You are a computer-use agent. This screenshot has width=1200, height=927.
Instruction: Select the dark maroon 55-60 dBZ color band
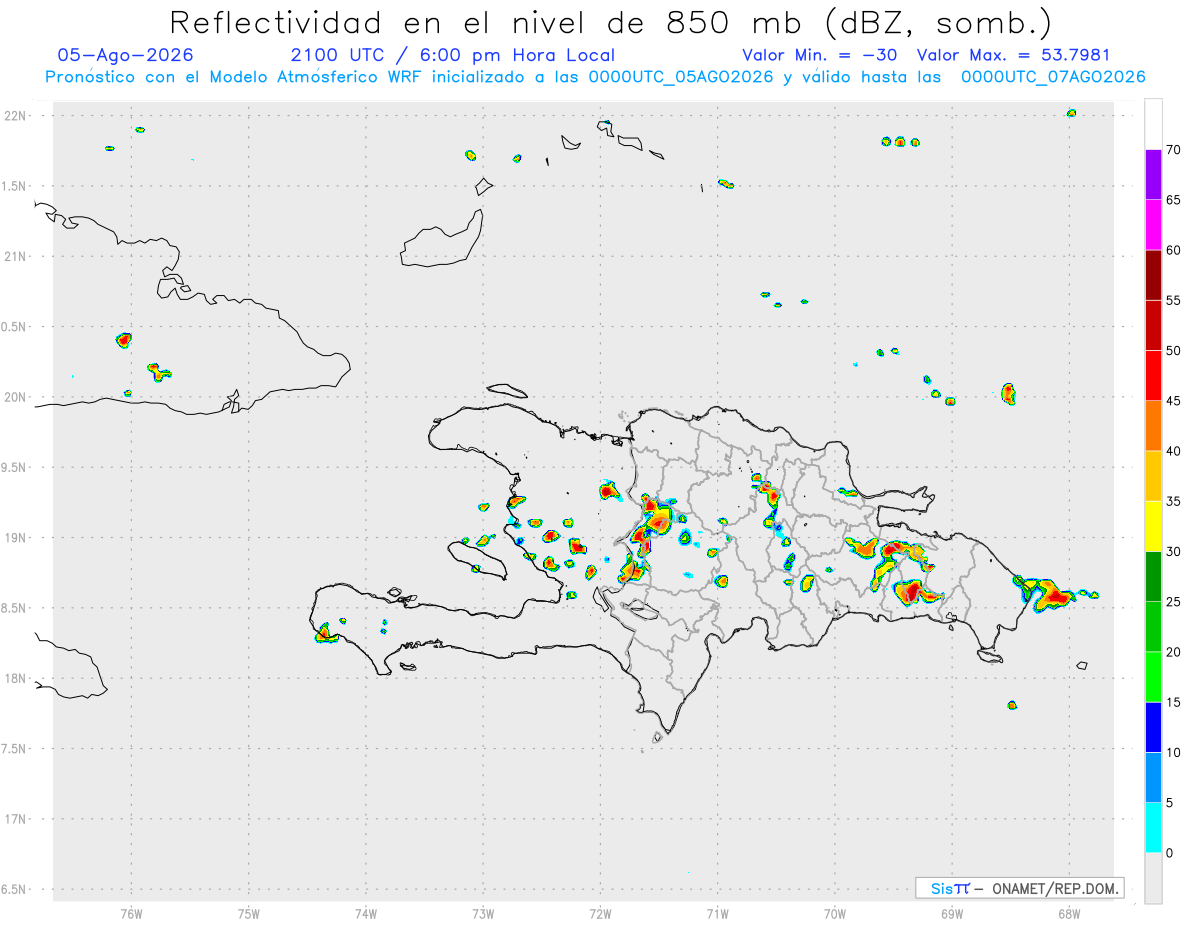pyautogui.click(x=1153, y=275)
